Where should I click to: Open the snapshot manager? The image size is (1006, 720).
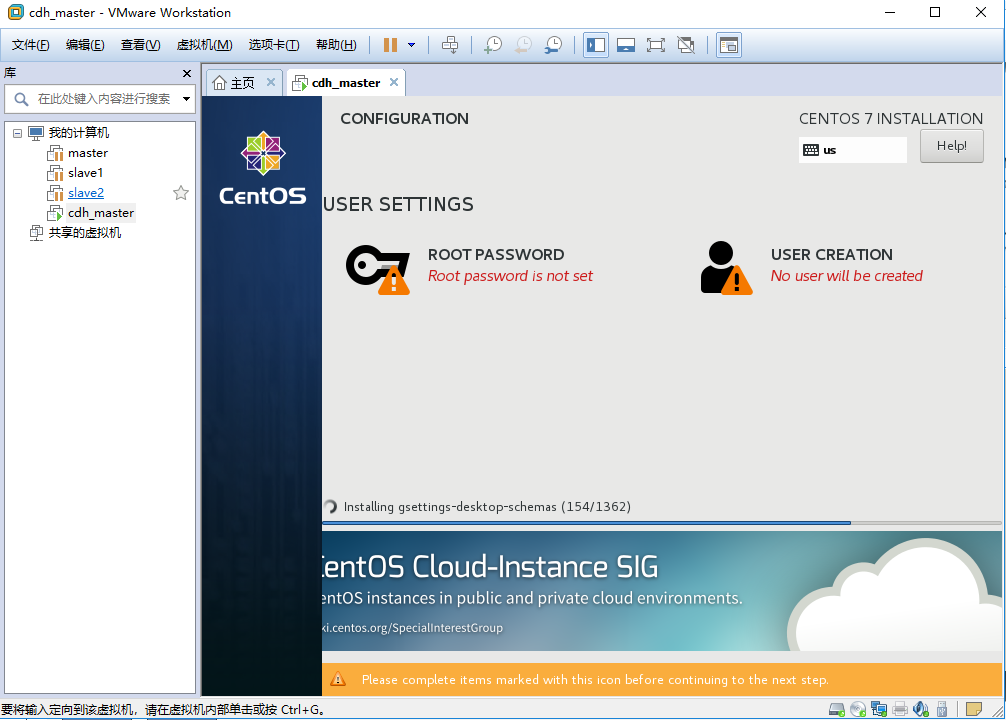click(x=553, y=45)
